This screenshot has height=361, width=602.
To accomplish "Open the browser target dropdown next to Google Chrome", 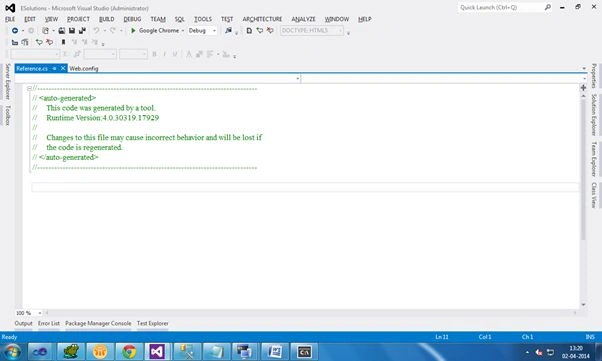I will [183, 30].
